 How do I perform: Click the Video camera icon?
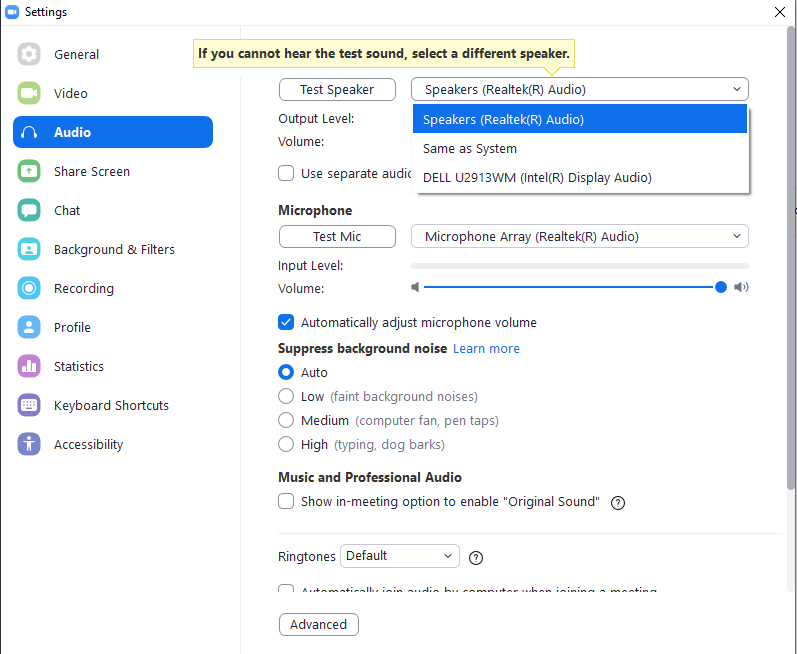click(29, 93)
